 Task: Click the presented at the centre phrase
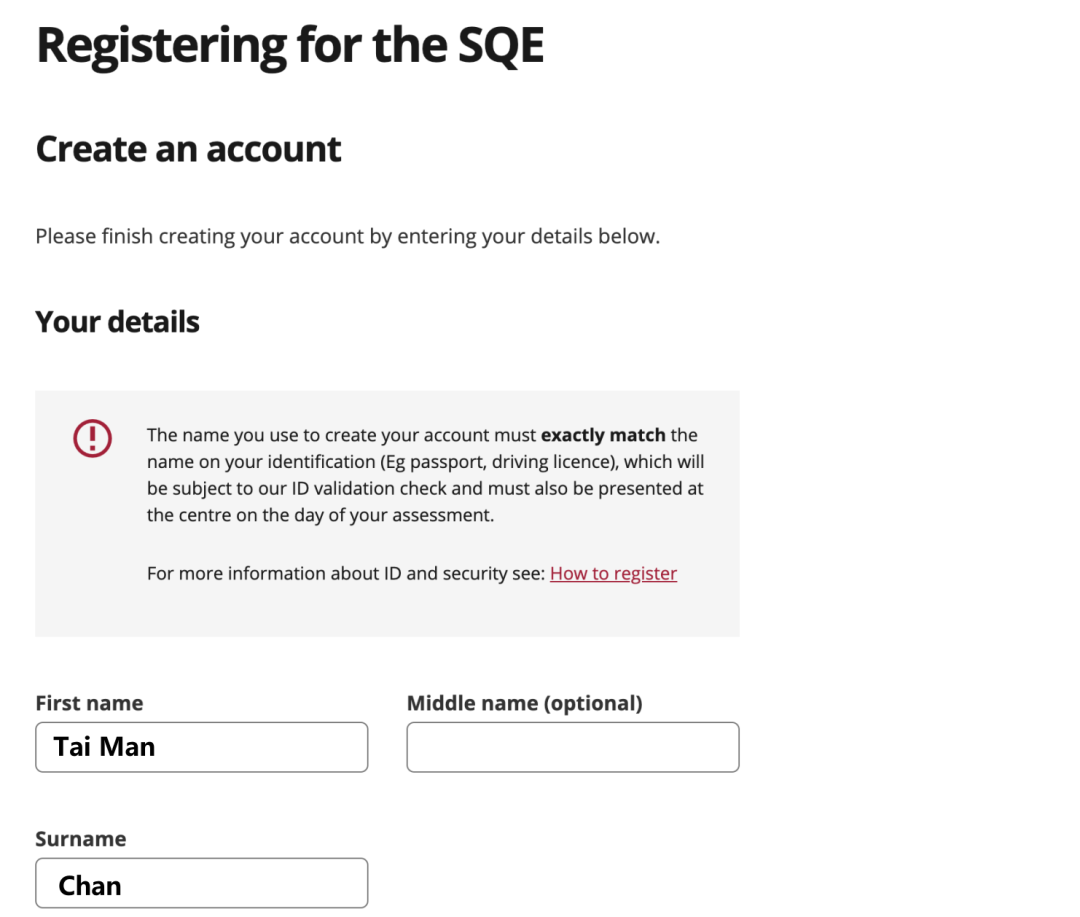coord(640,489)
